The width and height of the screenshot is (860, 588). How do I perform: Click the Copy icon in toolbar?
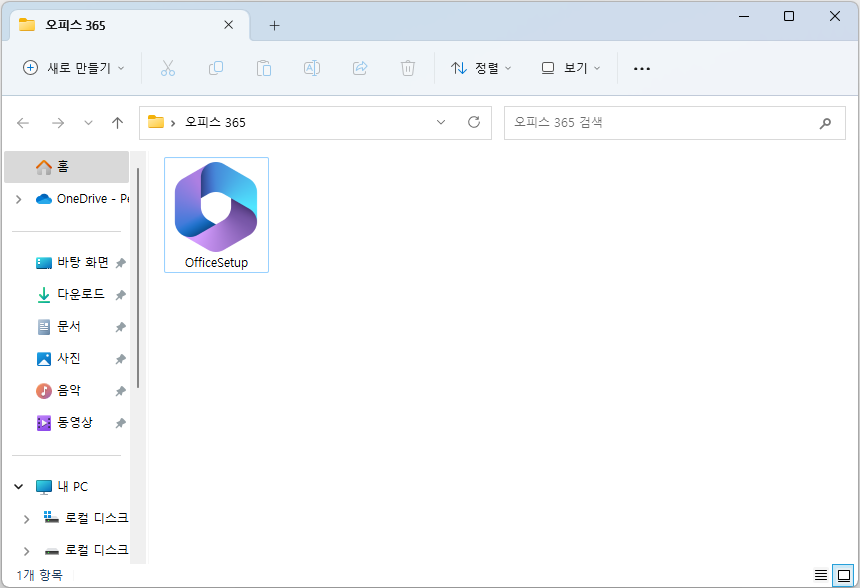coord(216,68)
